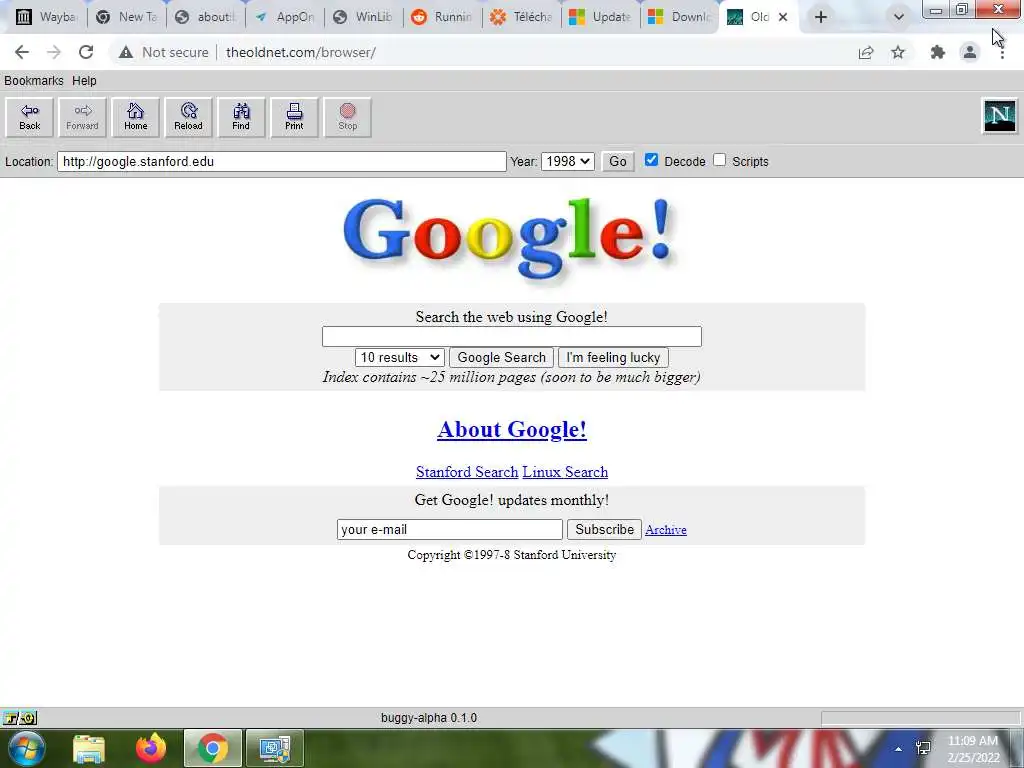Image resolution: width=1024 pixels, height=768 pixels.
Task: Click the Forward toolbar button
Action: click(x=82, y=118)
